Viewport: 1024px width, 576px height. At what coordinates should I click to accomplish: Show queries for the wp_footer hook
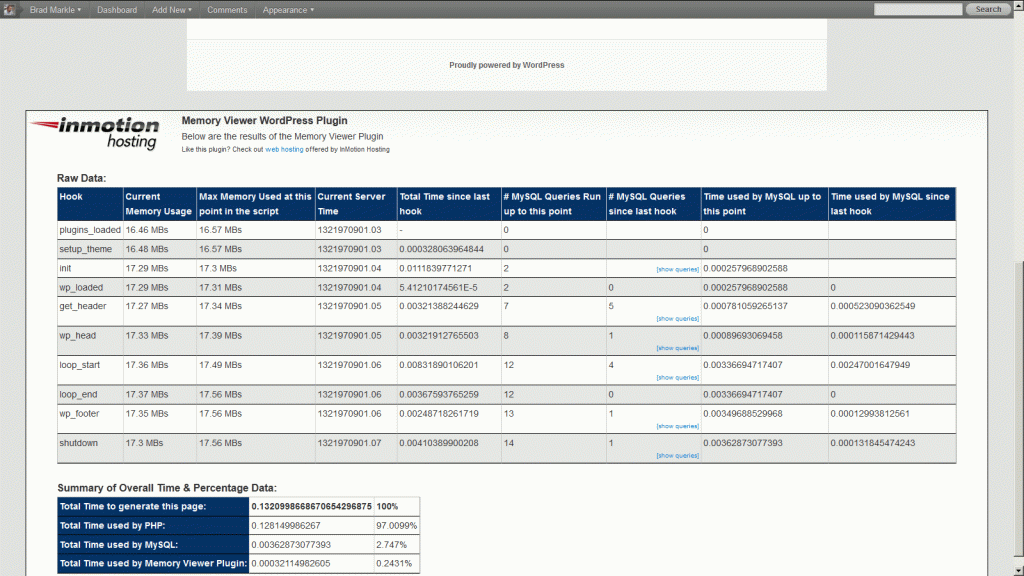[x=677, y=426]
